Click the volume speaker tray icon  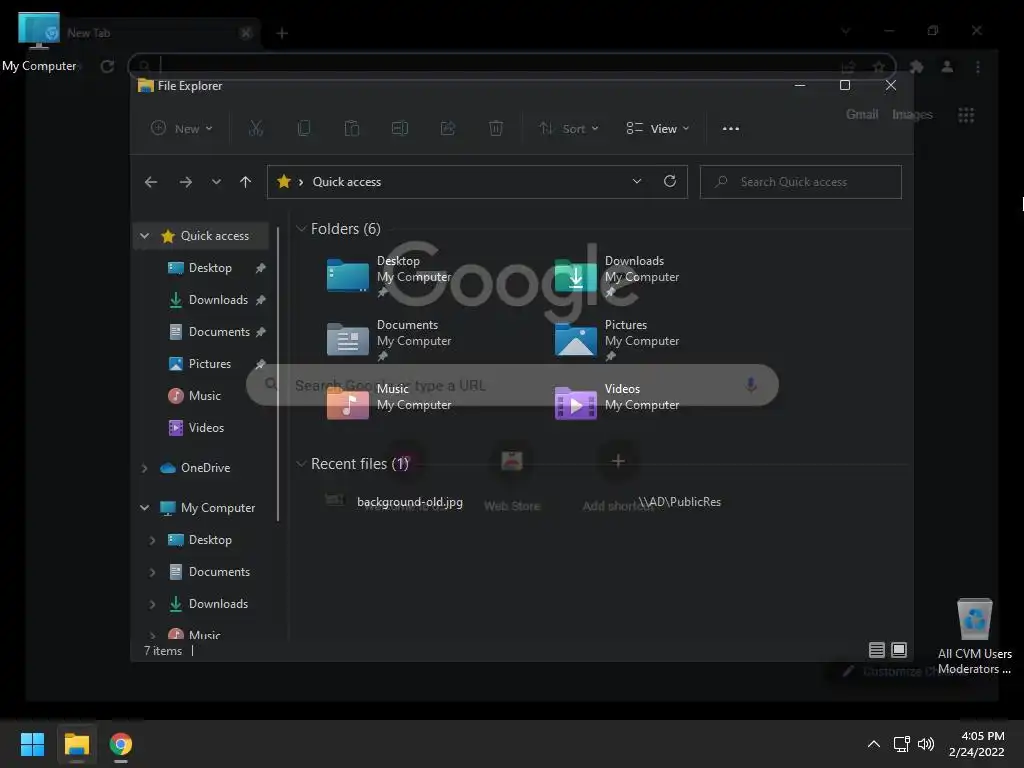[x=926, y=744]
